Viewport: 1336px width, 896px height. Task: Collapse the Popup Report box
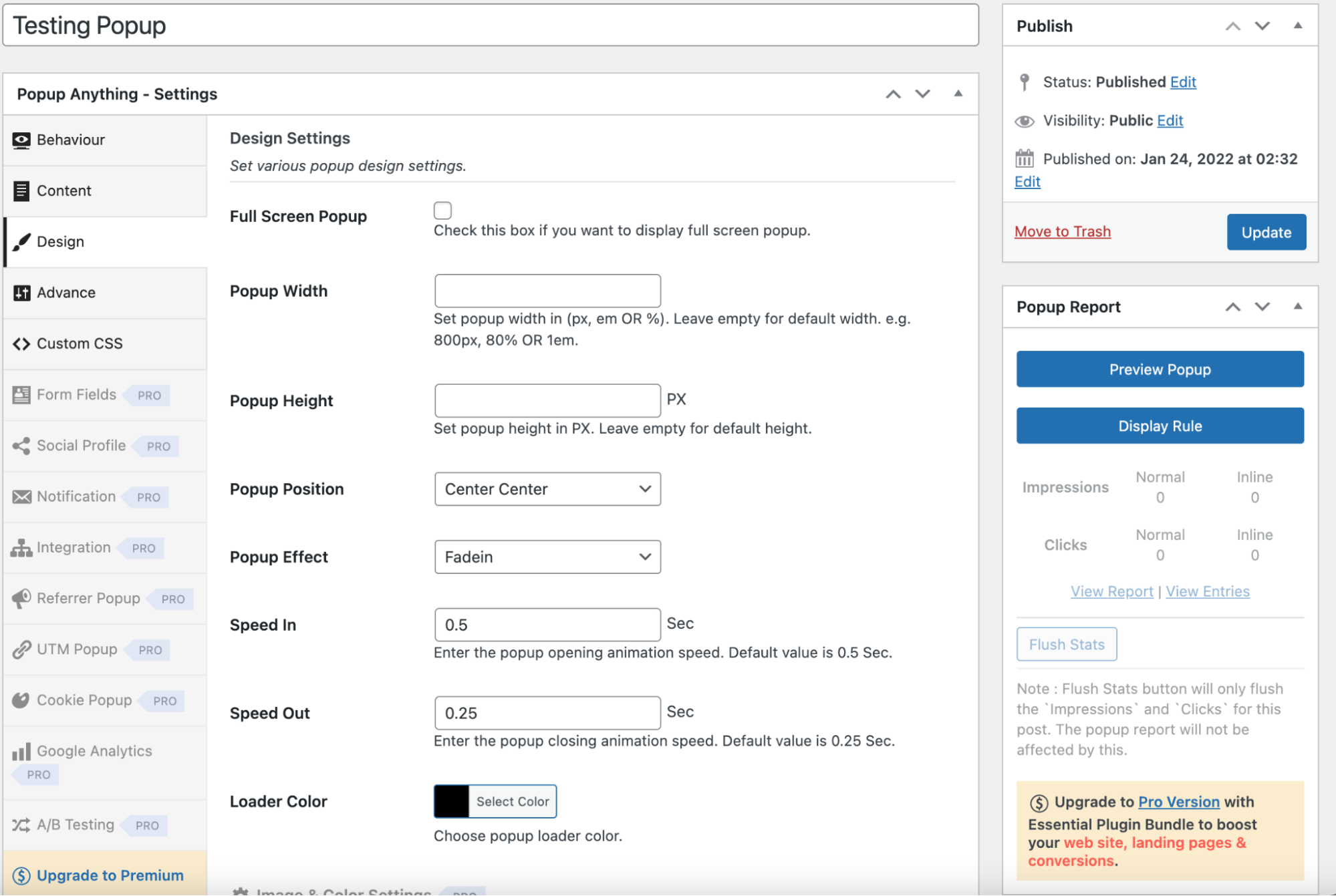[1298, 306]
